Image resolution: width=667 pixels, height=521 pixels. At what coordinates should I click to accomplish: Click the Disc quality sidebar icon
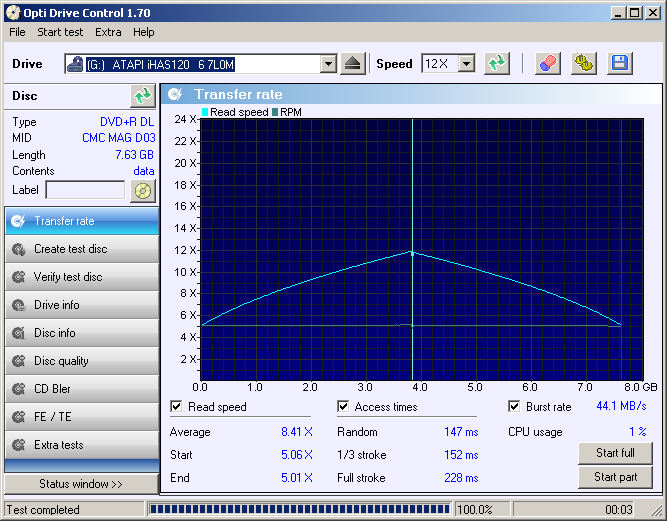[x=18, y=361]
